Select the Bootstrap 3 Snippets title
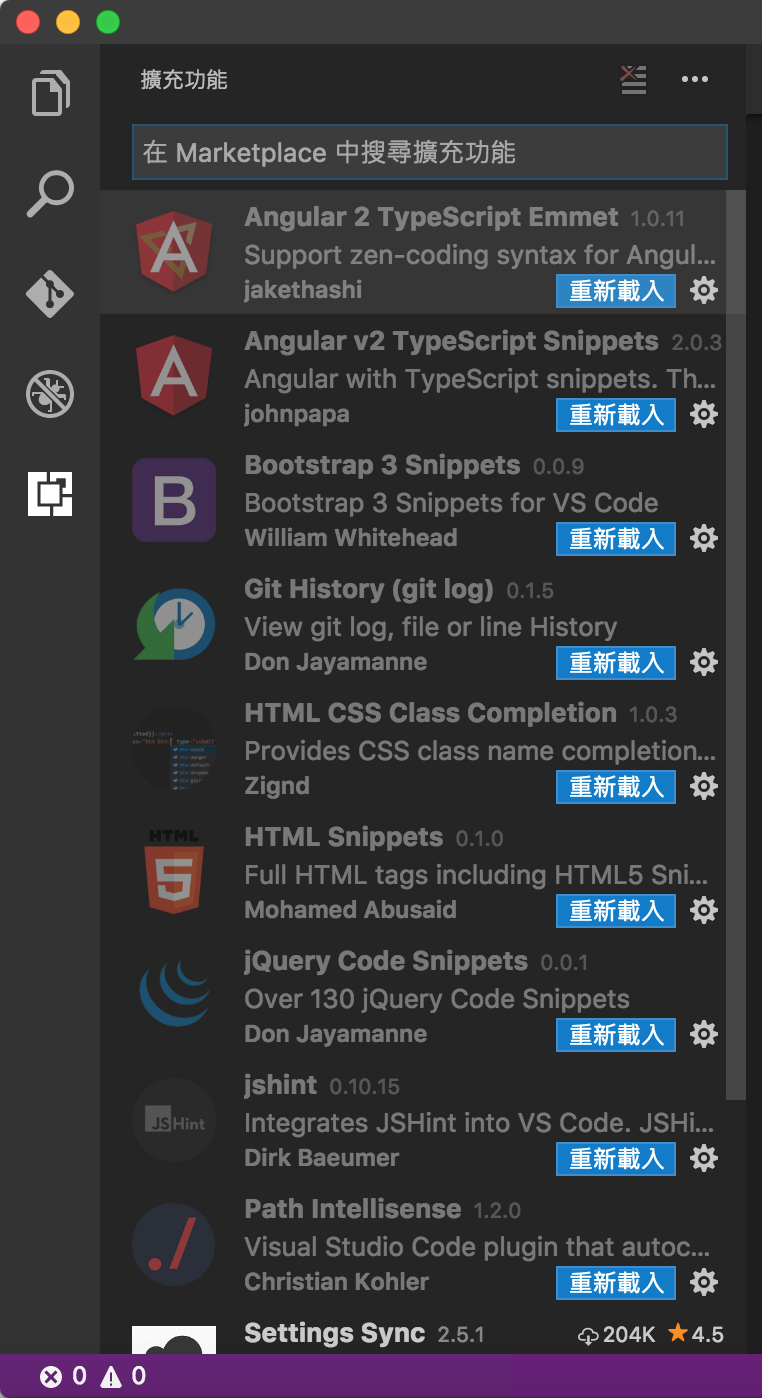The width and height of the screenshot is (762, 1398). point(382,466)
